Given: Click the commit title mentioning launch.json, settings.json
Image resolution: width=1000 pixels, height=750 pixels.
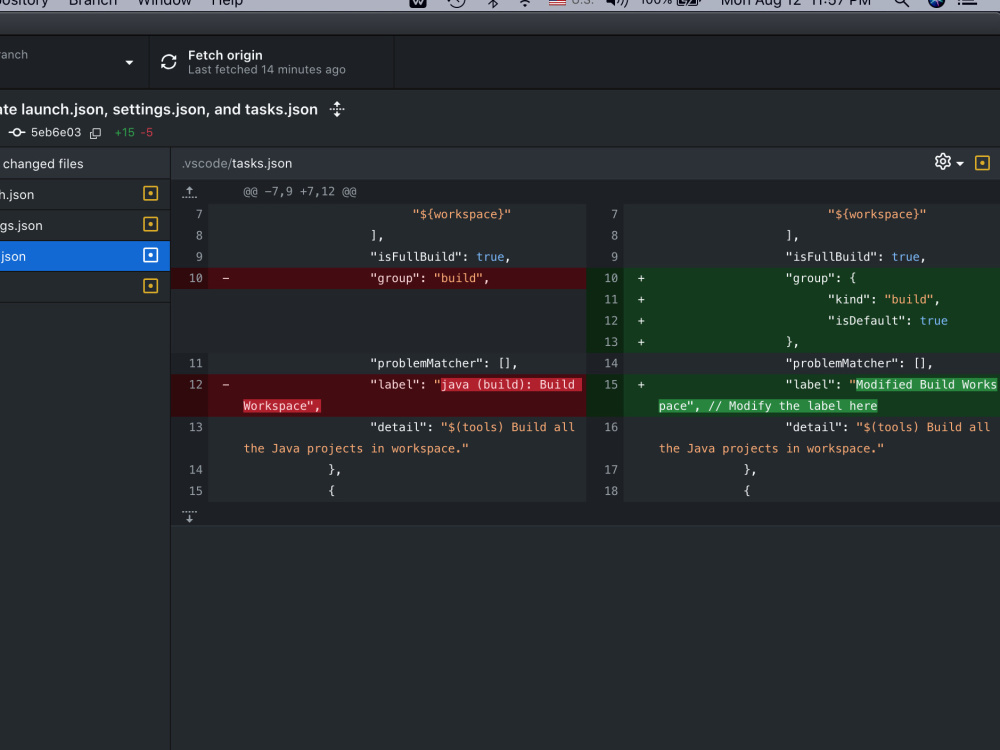Looking at the screenshot, I should 159,109.
